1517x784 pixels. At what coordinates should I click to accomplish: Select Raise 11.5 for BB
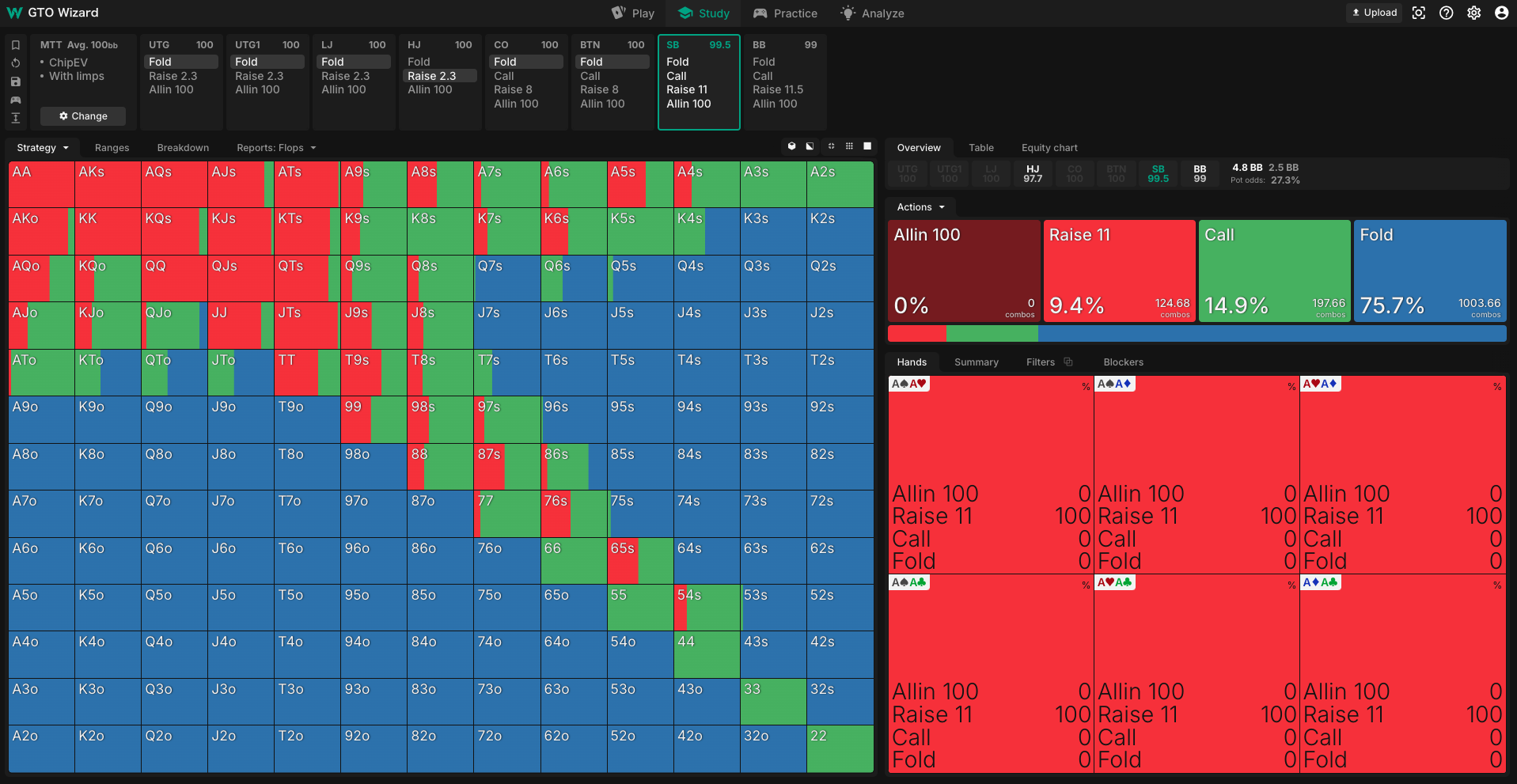click(785, 89)
